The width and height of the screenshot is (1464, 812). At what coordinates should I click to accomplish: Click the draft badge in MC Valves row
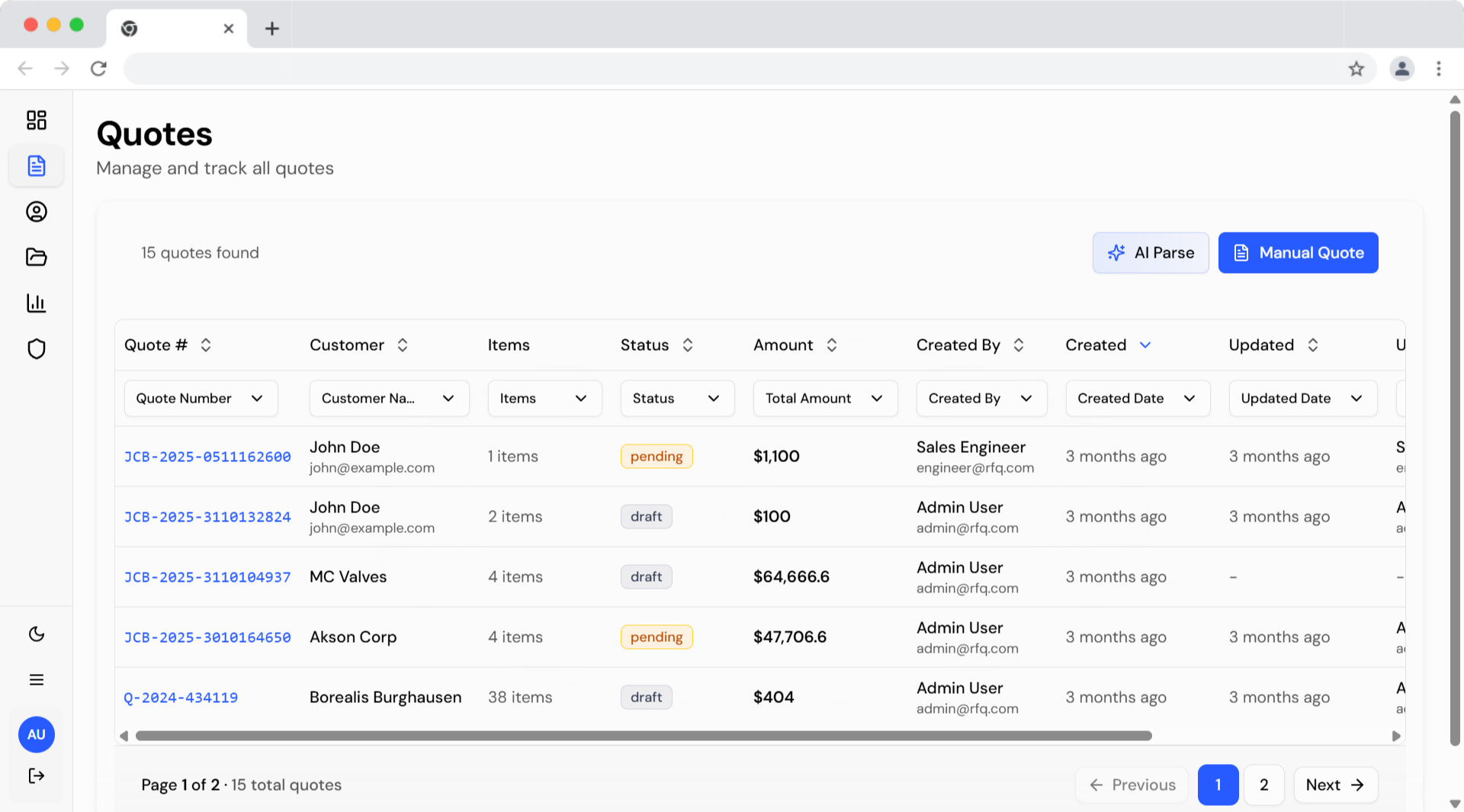(x=646, y=576)
